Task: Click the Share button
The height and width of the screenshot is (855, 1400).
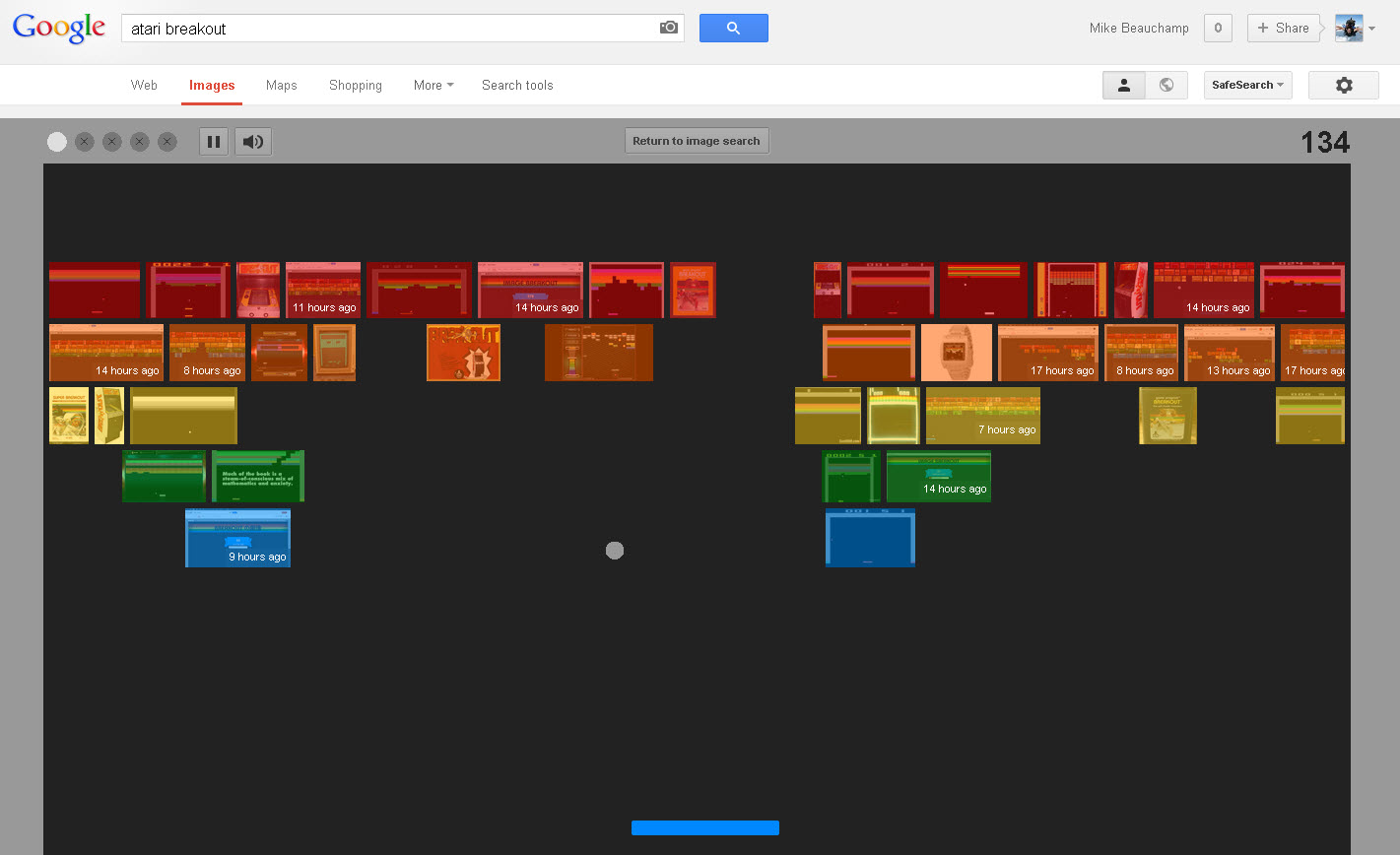Action: coord(1284,28)
